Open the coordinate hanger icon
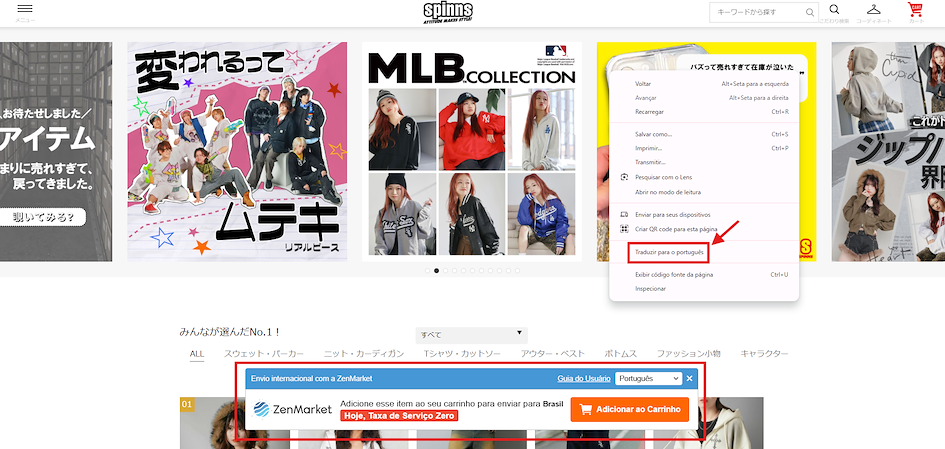This screenshot has width=945, height=449. coord(873,10)
